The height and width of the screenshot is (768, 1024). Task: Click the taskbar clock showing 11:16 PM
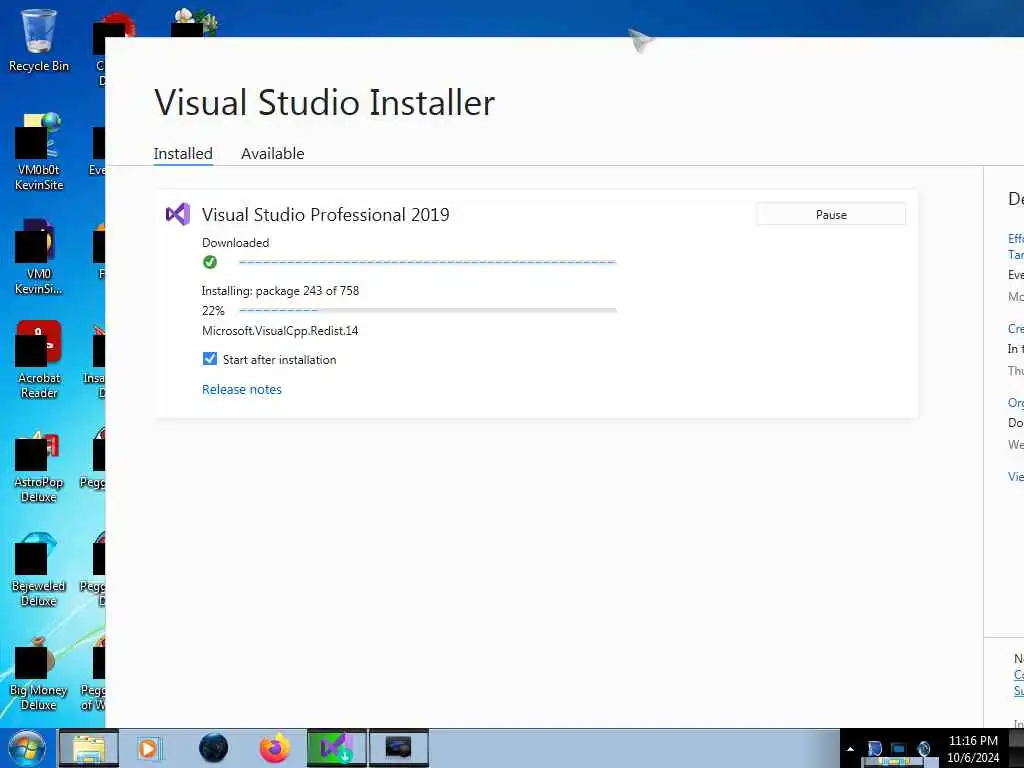(973, 749)
